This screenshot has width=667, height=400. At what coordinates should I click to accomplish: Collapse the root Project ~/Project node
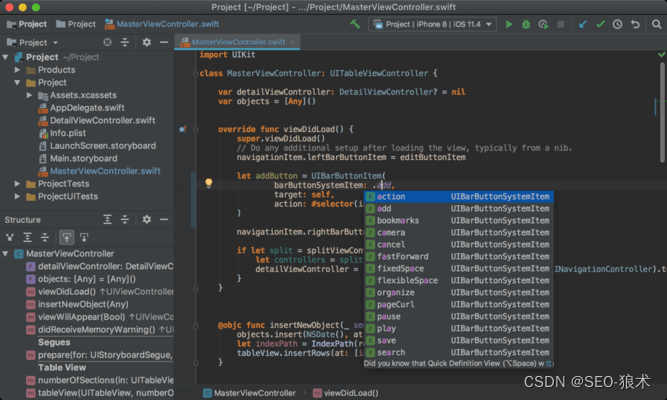pos(6,57)
